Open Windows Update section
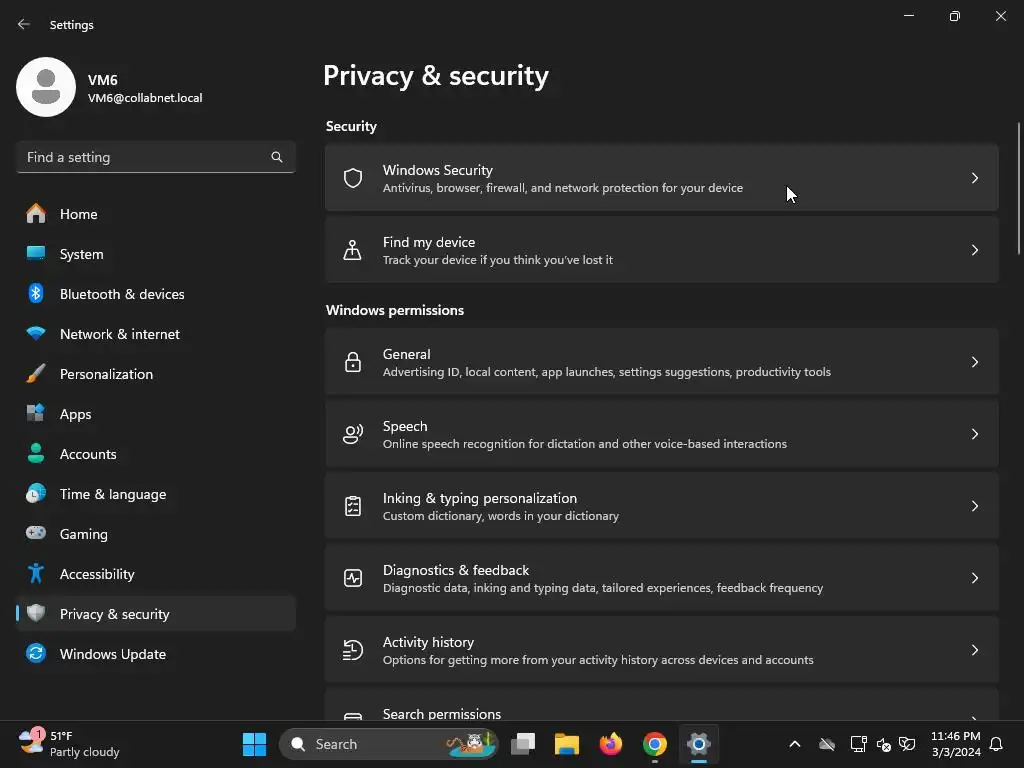 point(155,653)
